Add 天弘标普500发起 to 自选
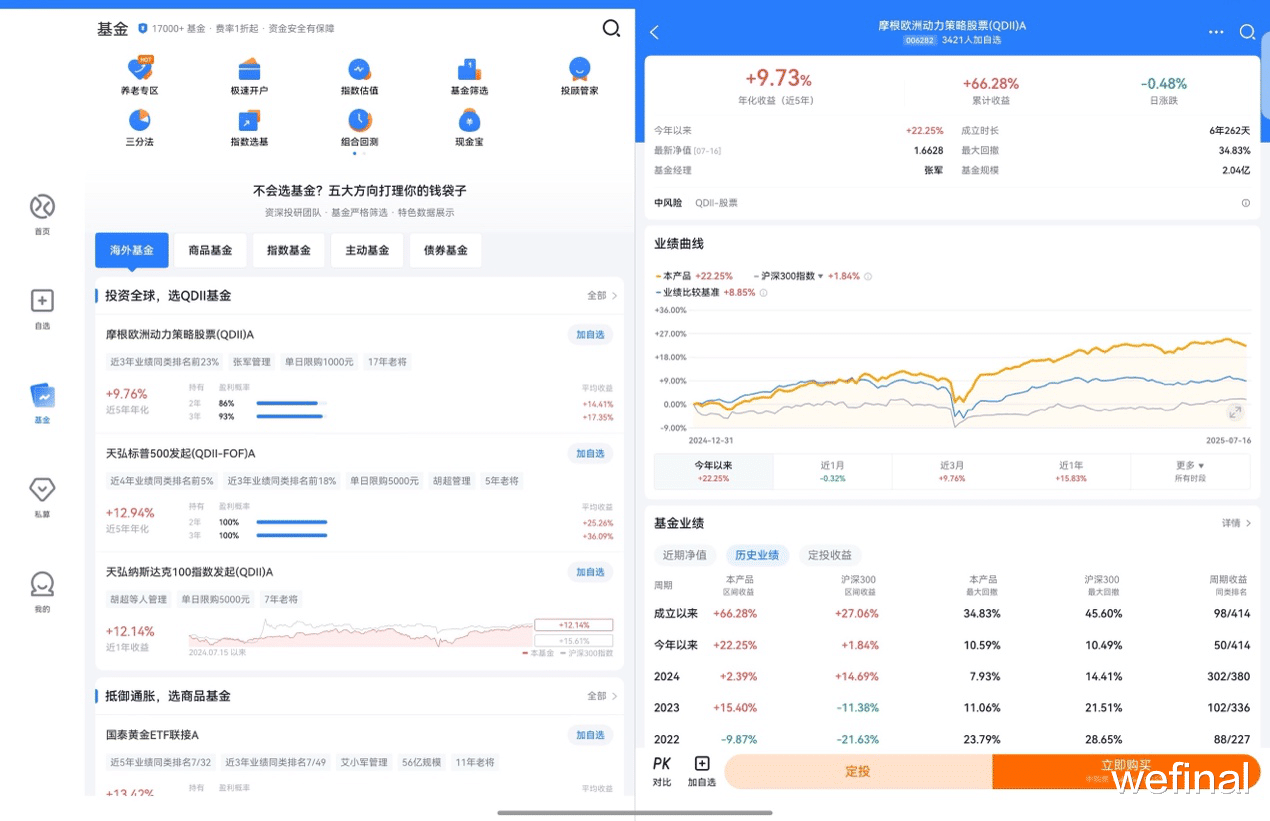1270x821 pixels. click(x=590, y=454)
